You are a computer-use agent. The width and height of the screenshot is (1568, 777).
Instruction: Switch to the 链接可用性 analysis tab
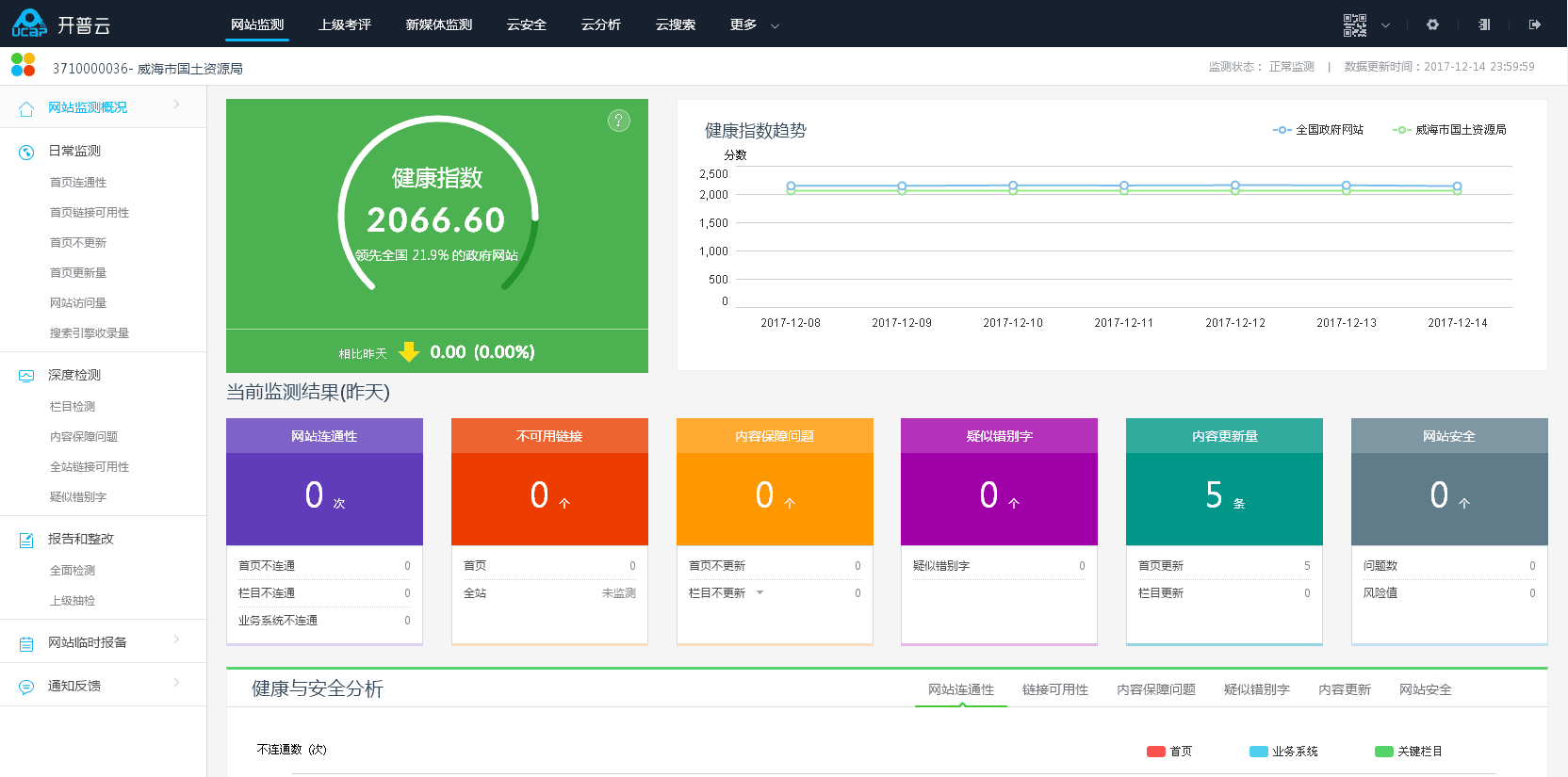click(1054, 689)
